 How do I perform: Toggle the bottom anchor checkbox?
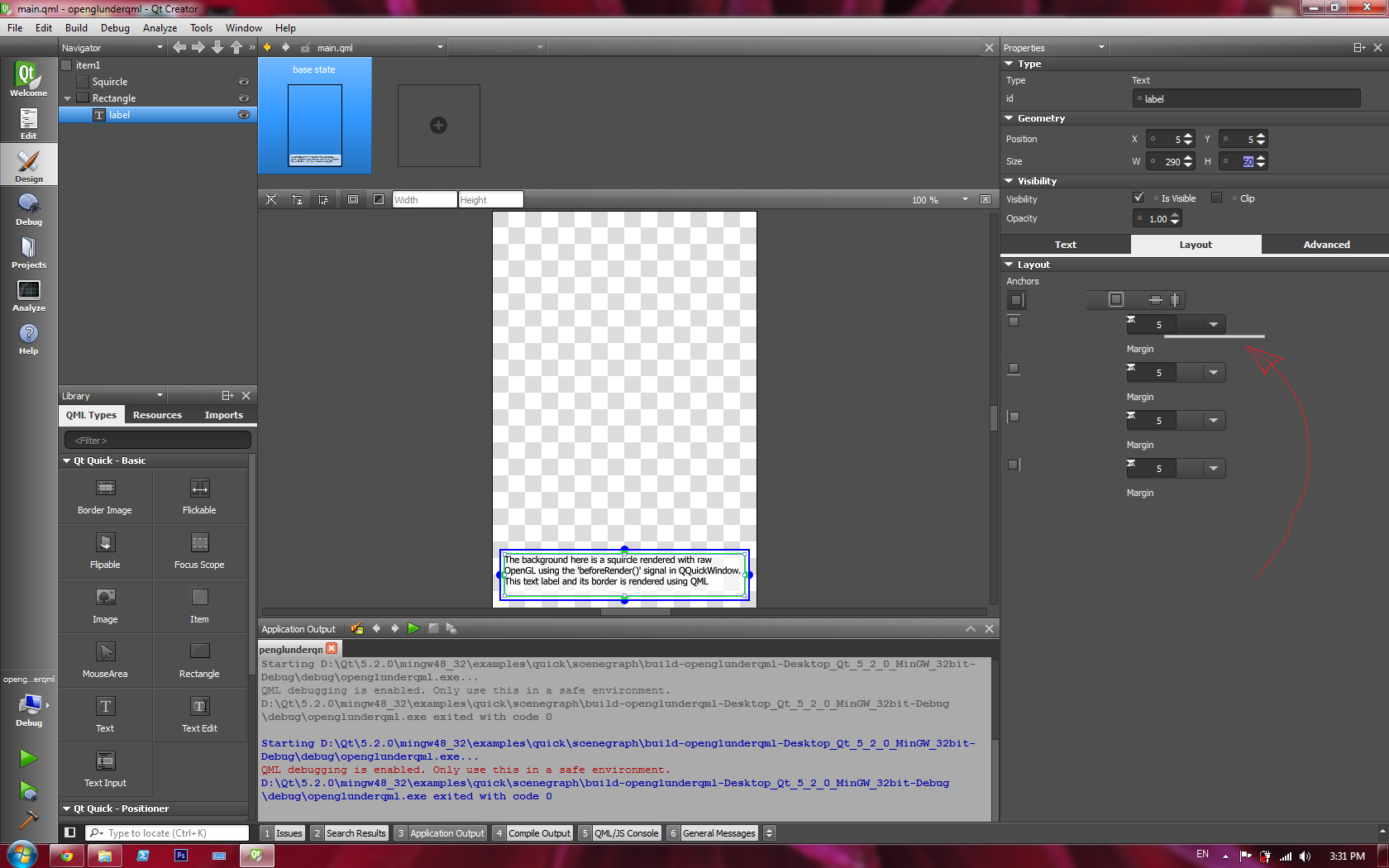(1014, 369)
